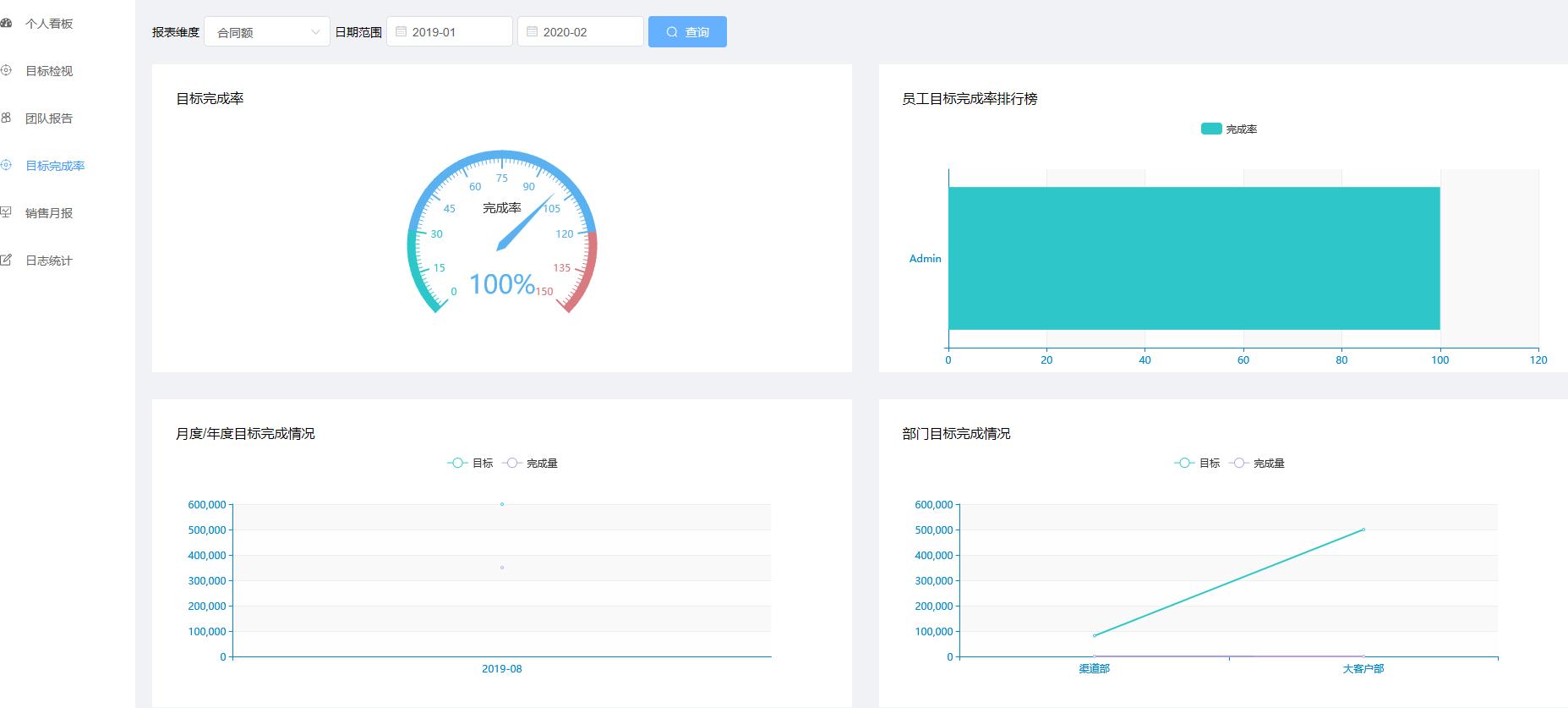1568x708 pixels.
Task: Toggle 目标 legend in monthly completion chart
Action: 470,464
